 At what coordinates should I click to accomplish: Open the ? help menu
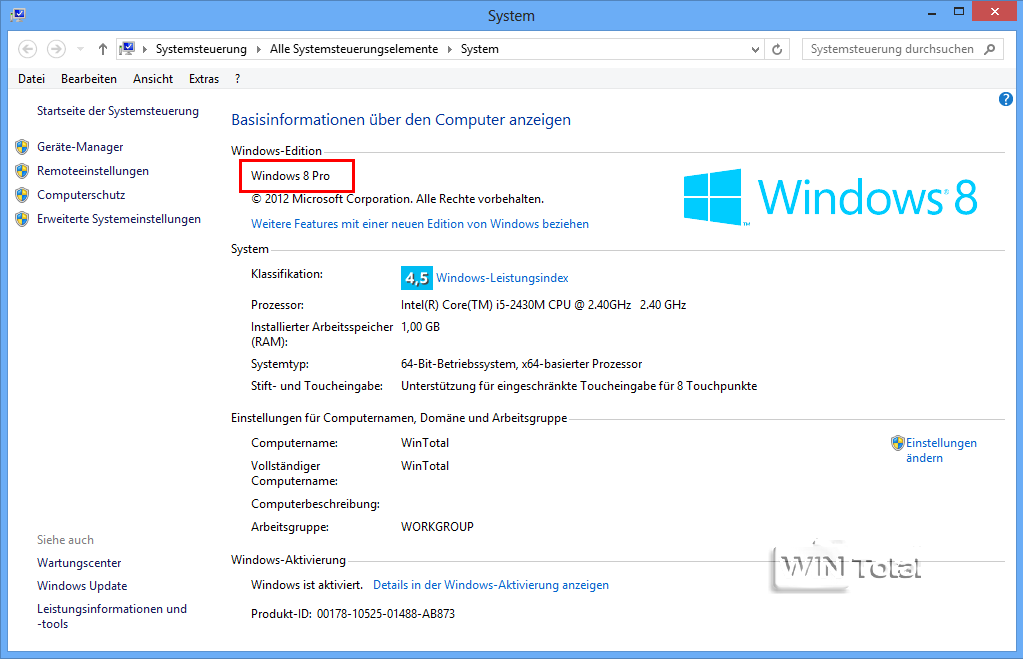pos(237,79)
